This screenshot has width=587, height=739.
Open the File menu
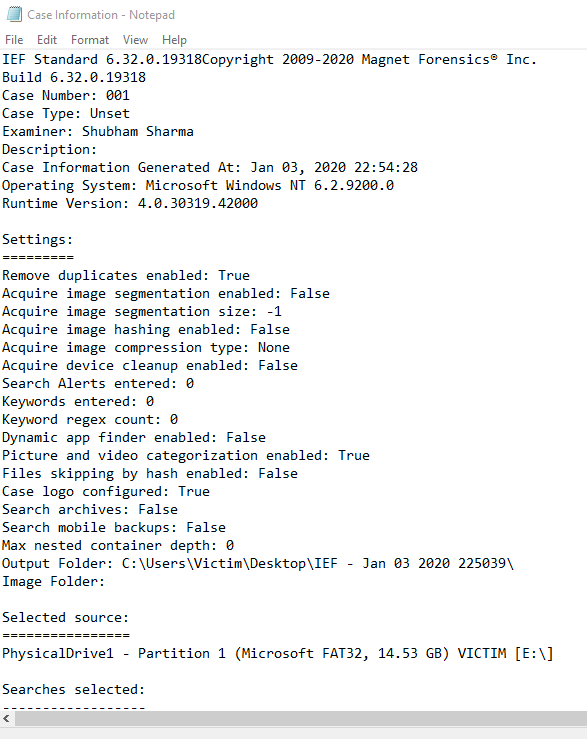(x=14, y=40)
